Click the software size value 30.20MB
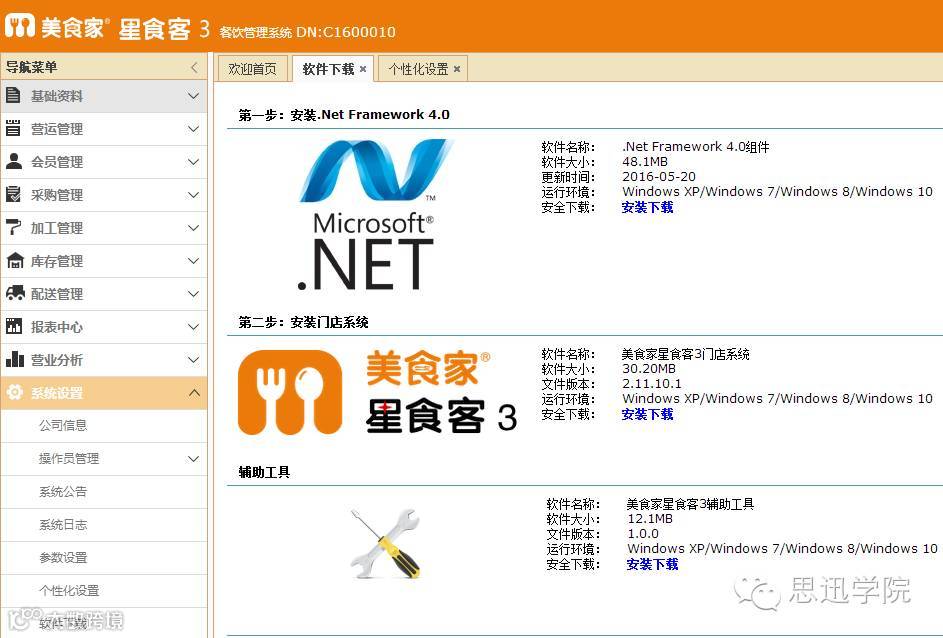The image size is (943, 638). point(649,369)
